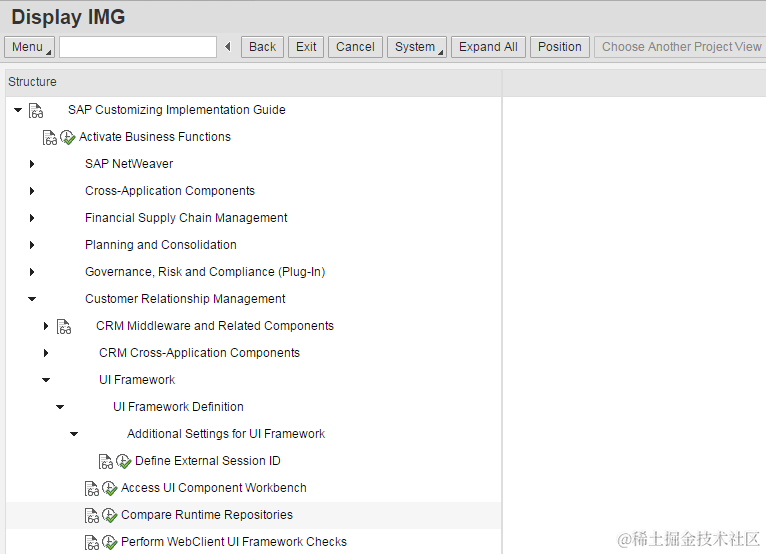Select the UI Framework label
This screenshot has height=554, width=766.
tap(137, 380)
